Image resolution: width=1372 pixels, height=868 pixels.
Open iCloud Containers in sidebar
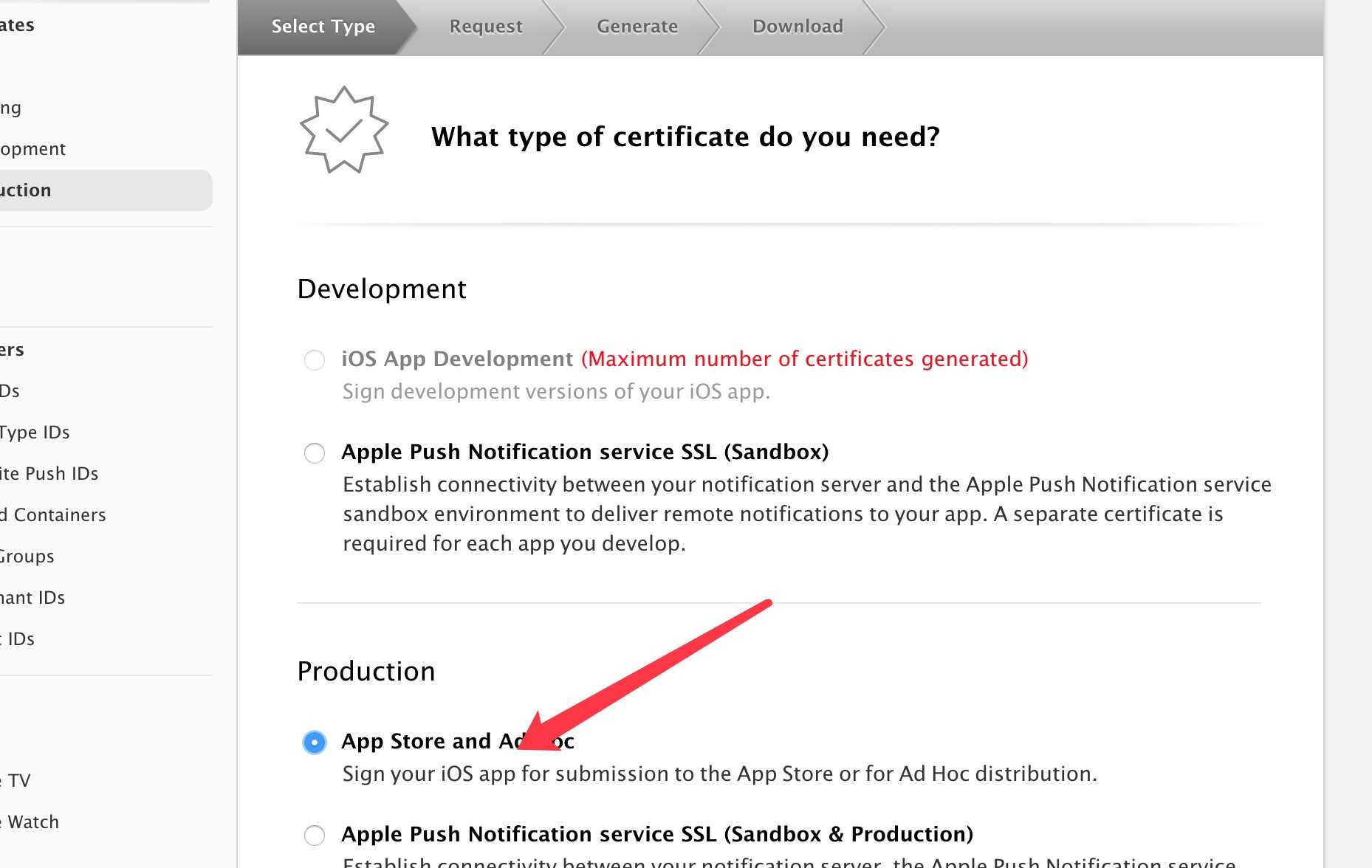[x=52, y=515]
